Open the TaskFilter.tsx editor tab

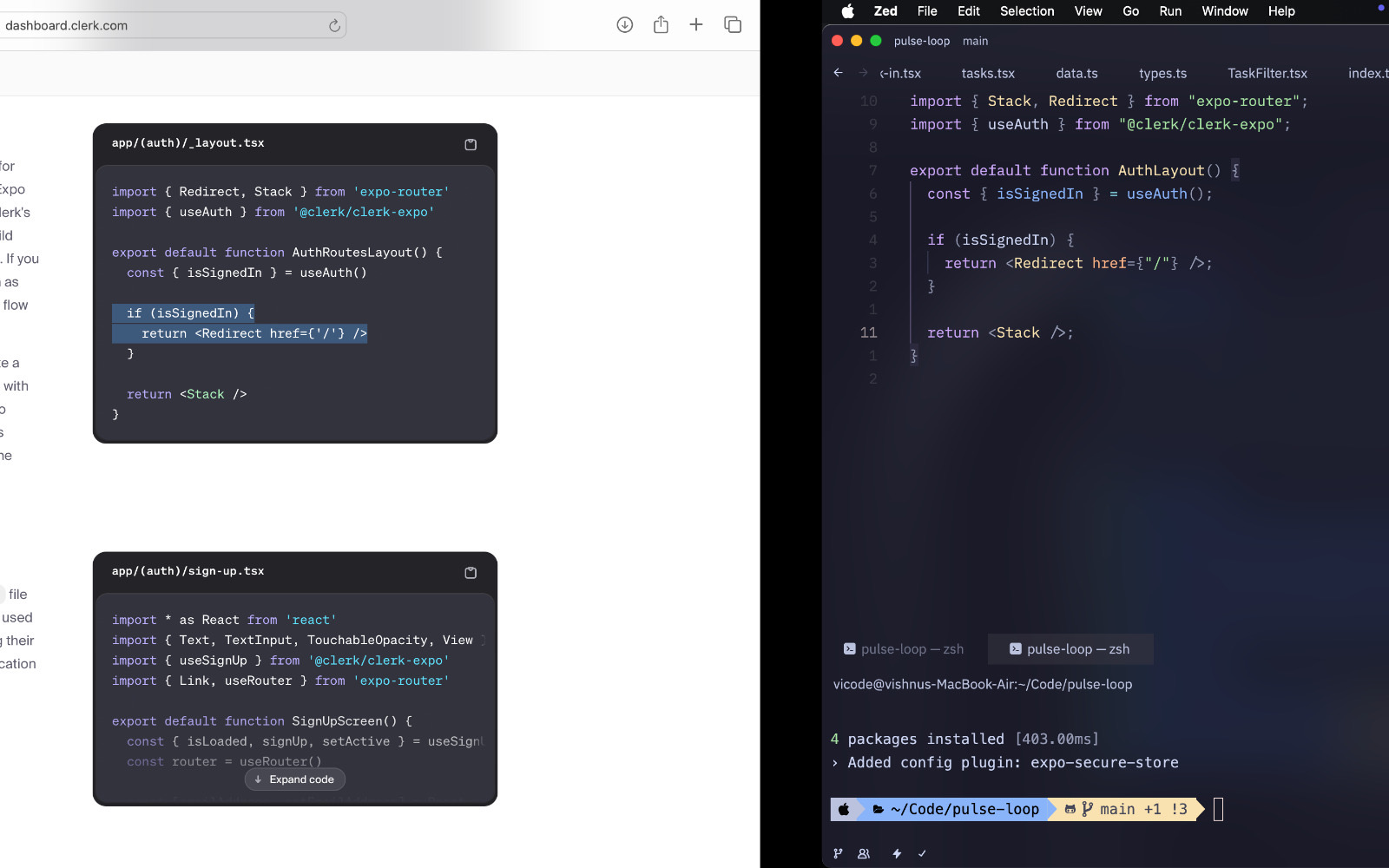1267,74
